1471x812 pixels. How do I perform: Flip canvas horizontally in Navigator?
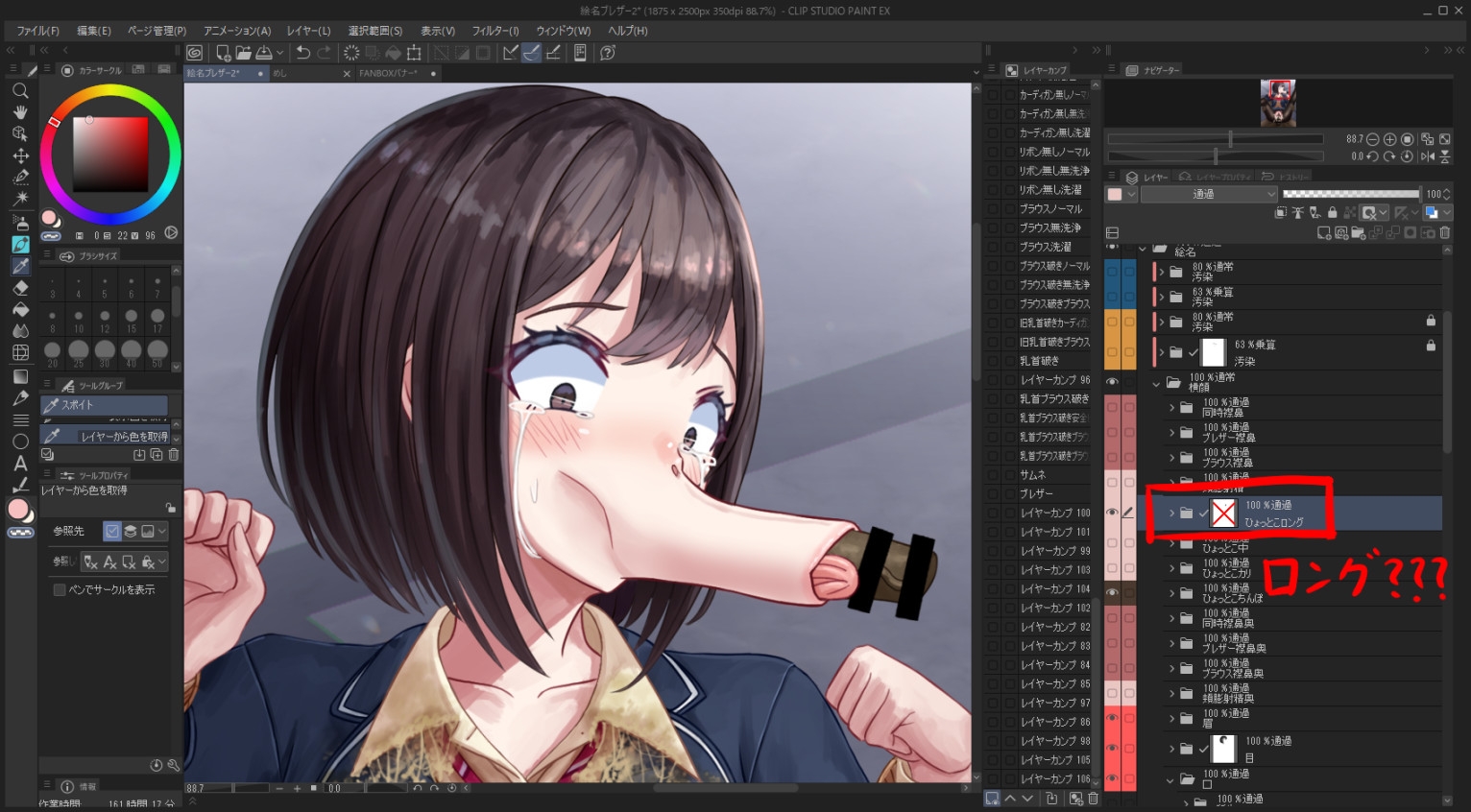pos(1427,156)
